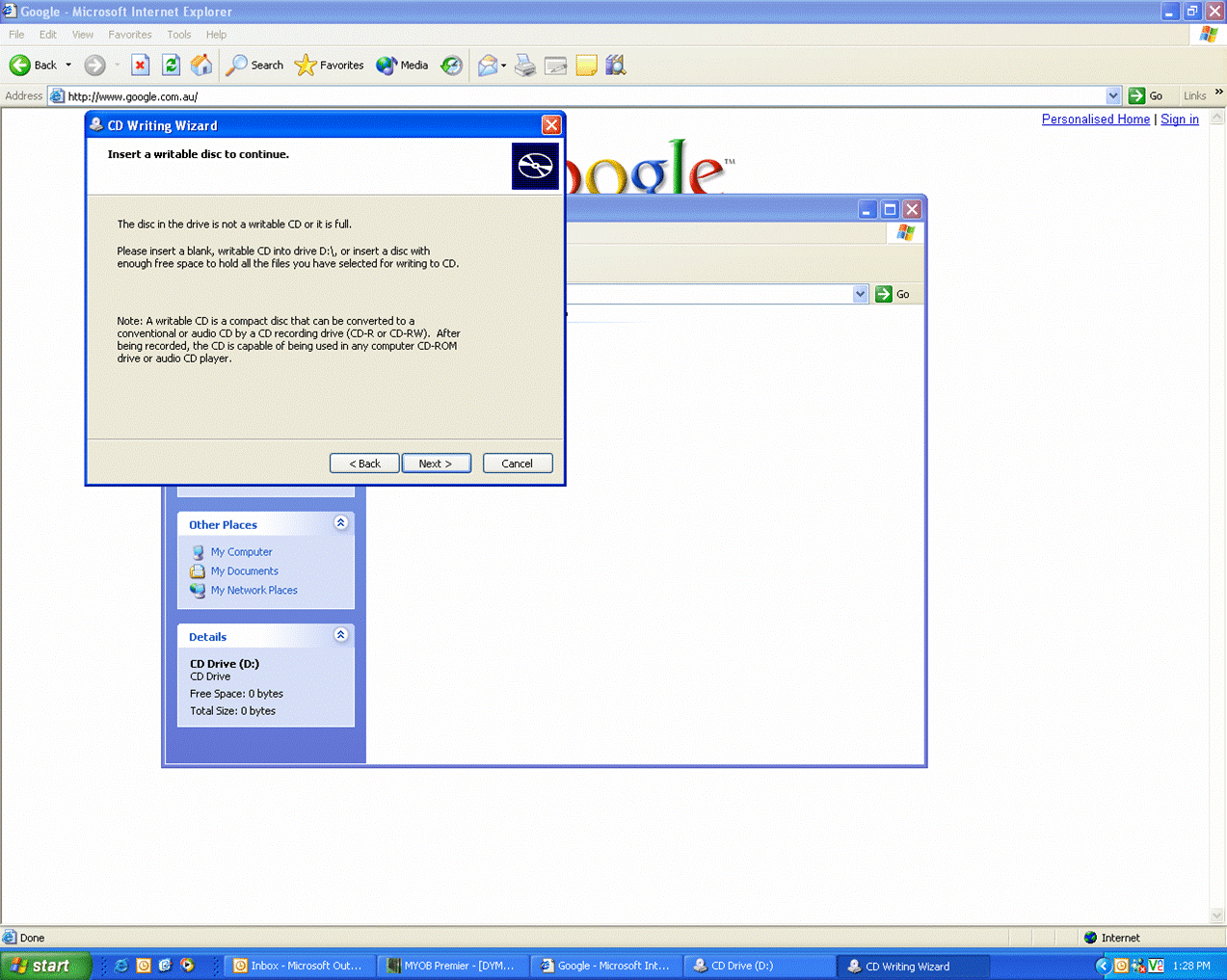The image size is (1227, 980).
Task: Launch Outlook from quick launch icon
Action: coord(144,966)
